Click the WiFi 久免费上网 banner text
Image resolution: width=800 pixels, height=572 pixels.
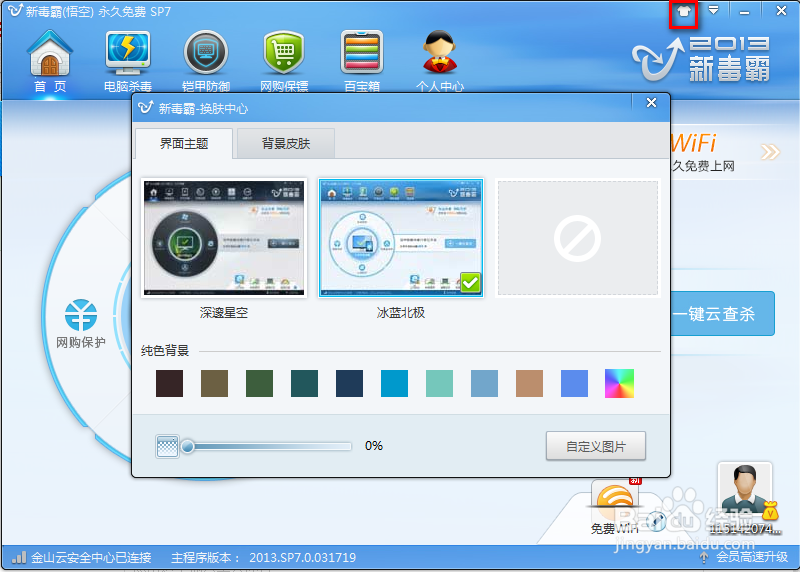coord(702,166)
